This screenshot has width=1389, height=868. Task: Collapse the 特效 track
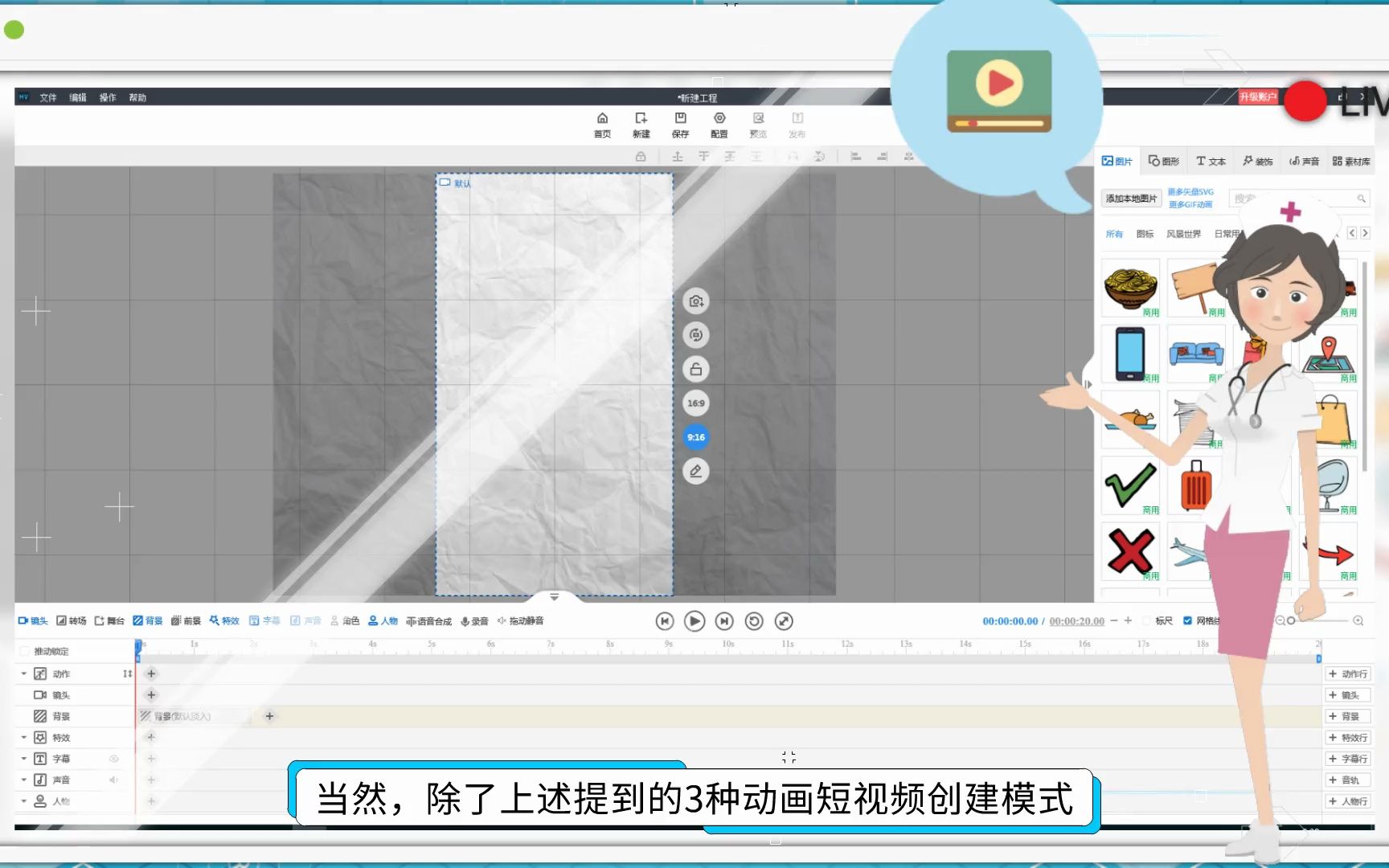pyautogui.click(x=24, y=737)
